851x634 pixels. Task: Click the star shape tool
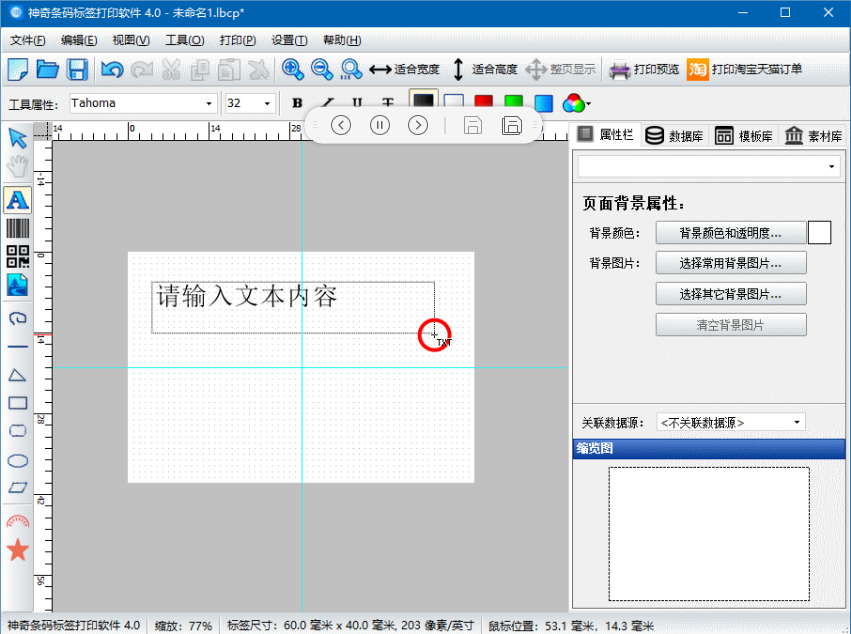[17, 549]
